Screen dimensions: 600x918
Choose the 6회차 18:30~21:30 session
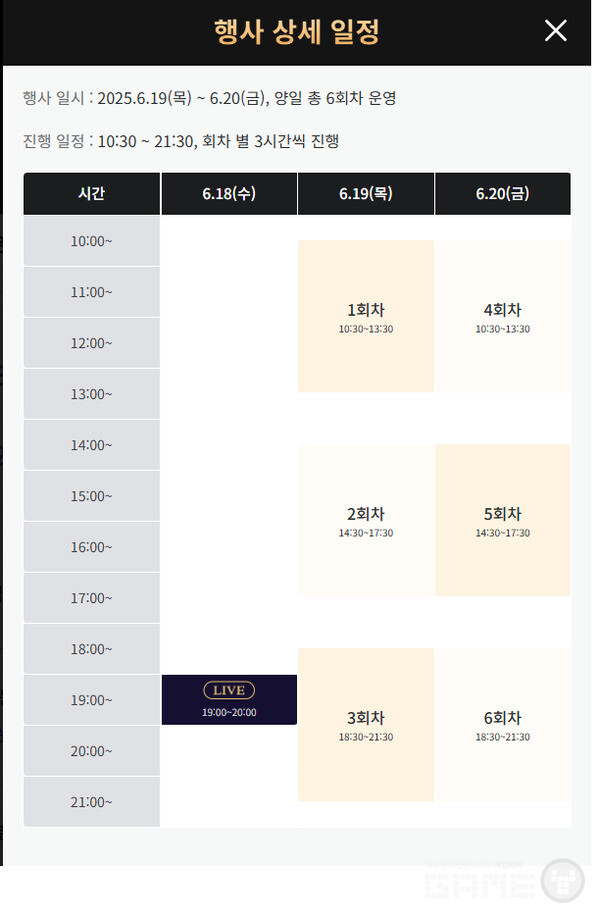(x=503, y=724)
